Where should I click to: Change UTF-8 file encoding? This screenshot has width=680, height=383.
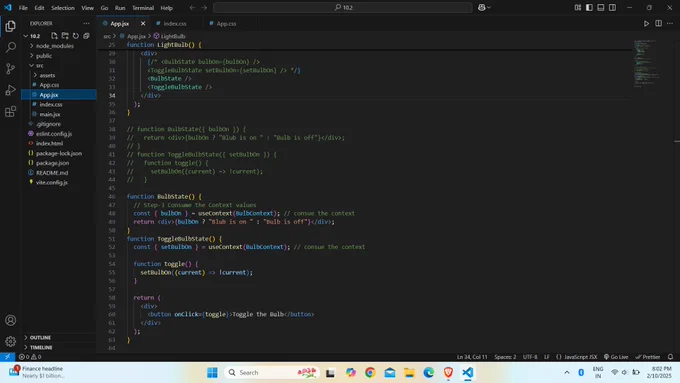point(530,357)
